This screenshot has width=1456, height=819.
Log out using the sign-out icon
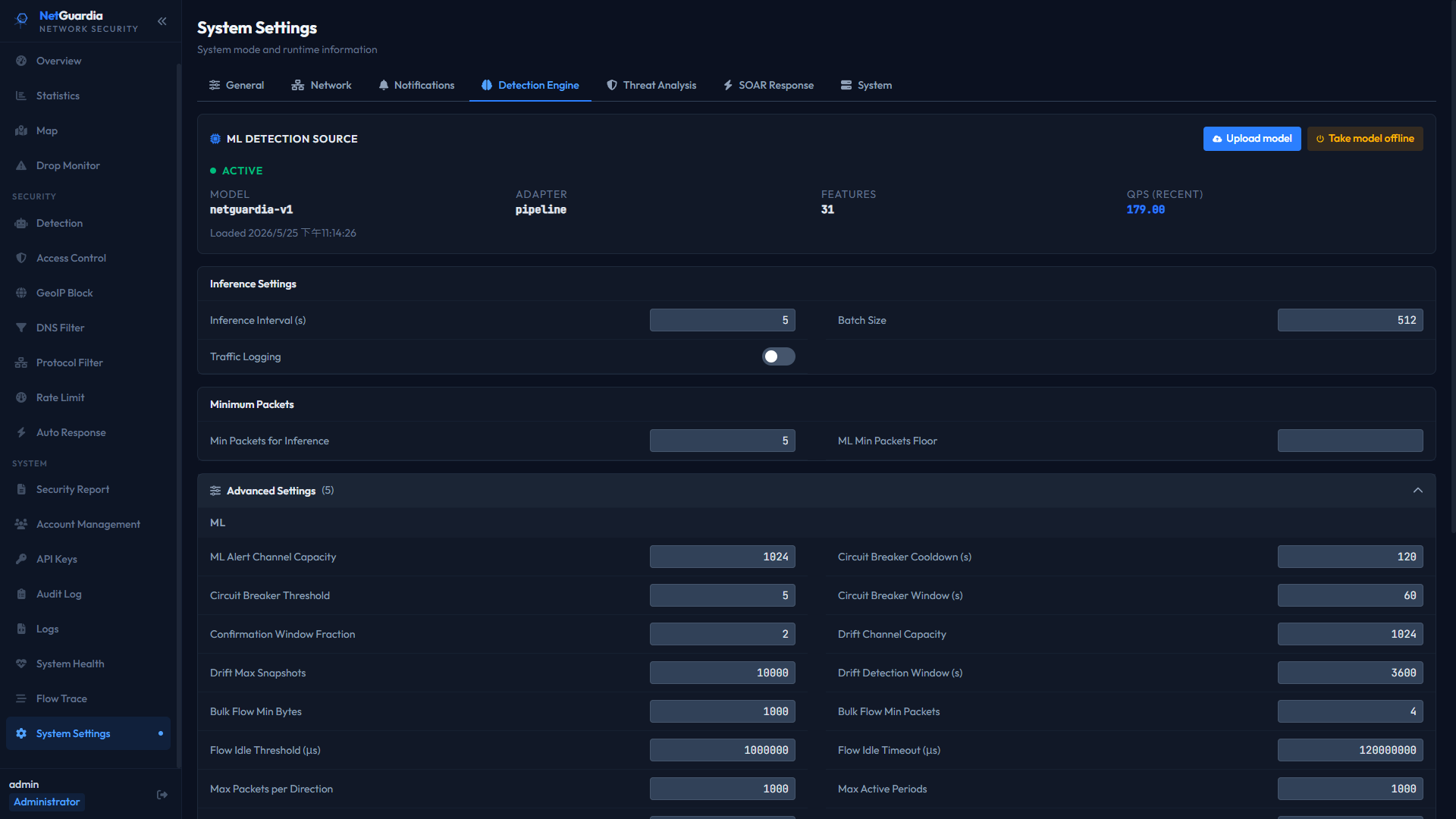[x=162, y=795]
